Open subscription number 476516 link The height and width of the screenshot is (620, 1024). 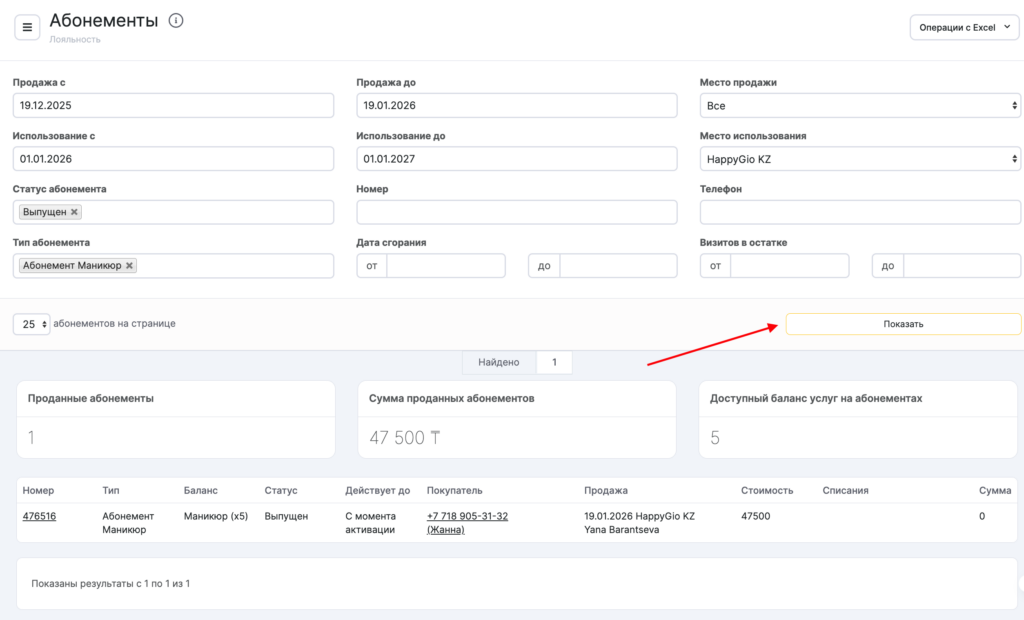[x=39, y=516]
